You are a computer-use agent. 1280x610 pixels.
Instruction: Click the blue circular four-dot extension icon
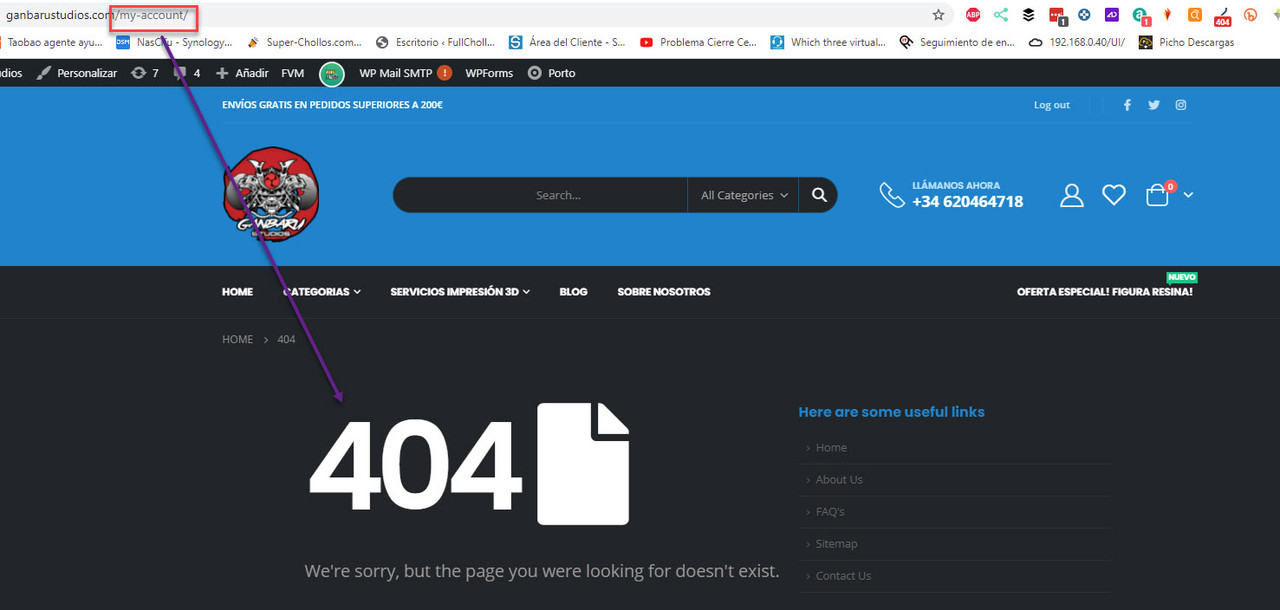tap(1084, 15)
